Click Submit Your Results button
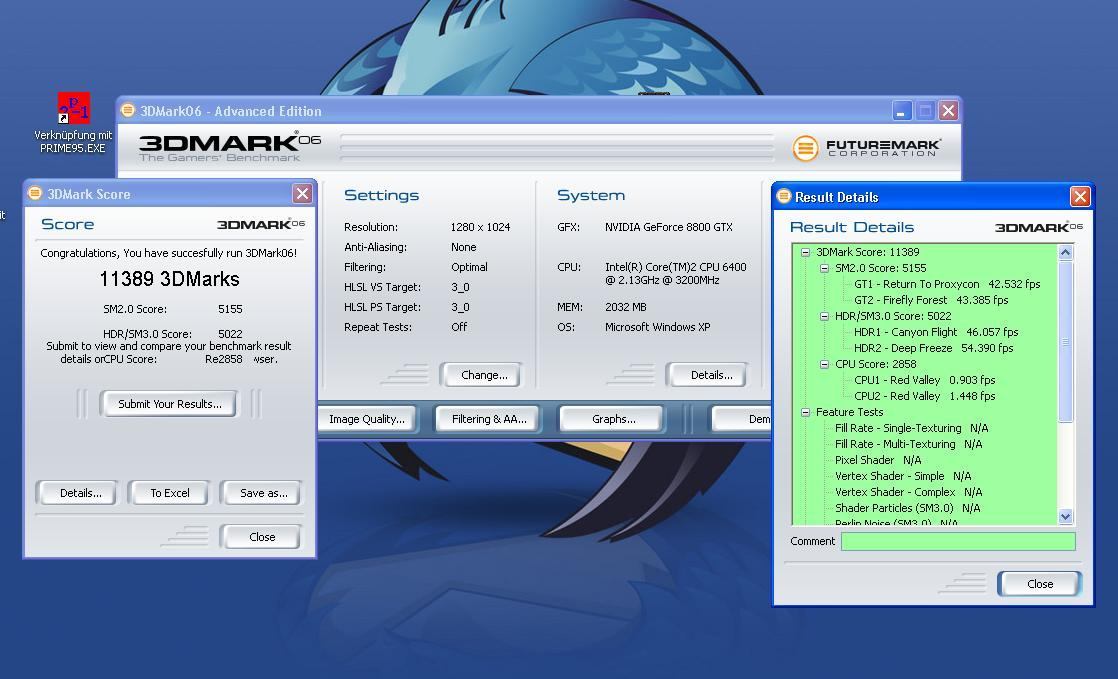1118x679 pixels. [170, 404]
